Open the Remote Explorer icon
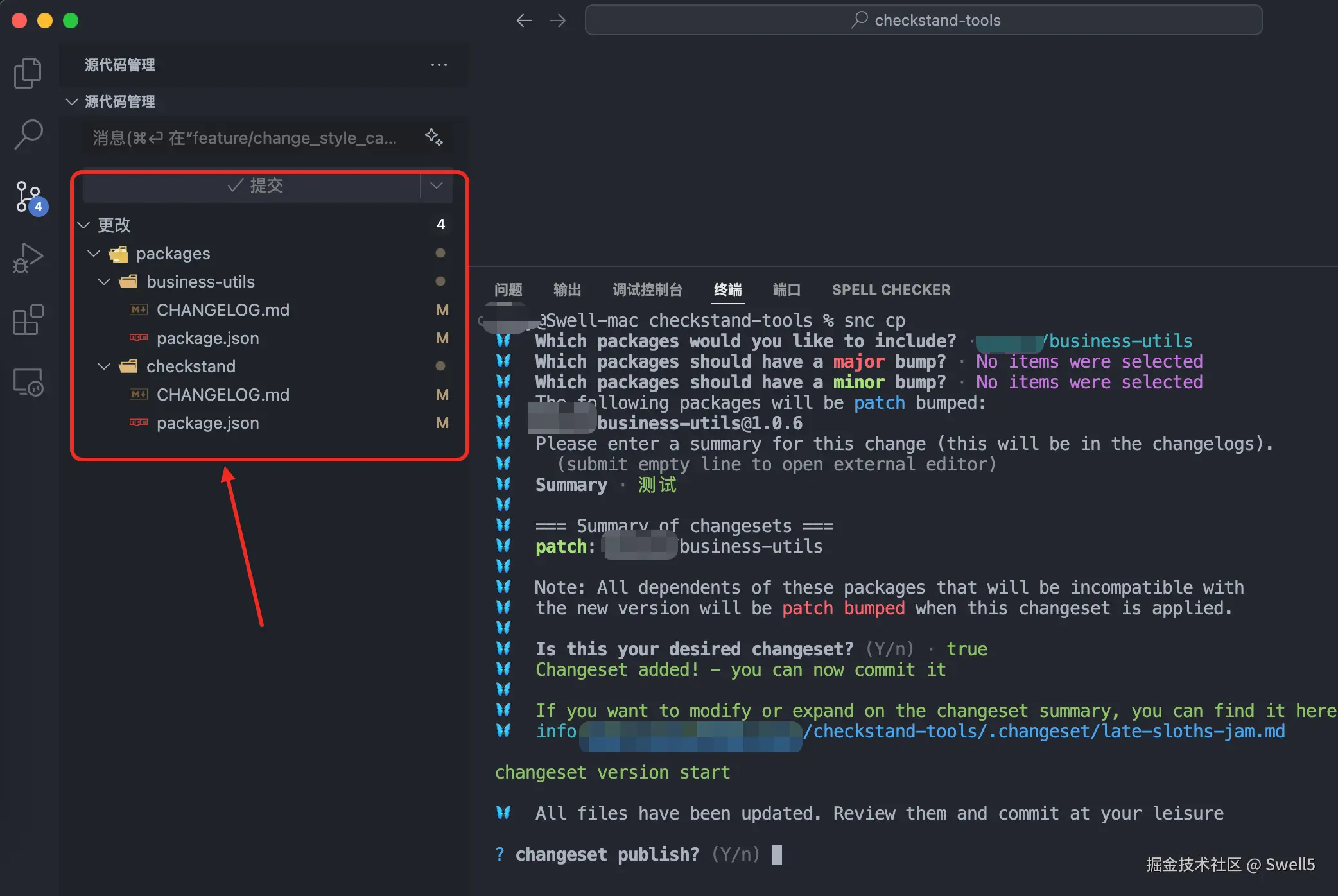The width and height of the screenshot is (1338, 896). [x=28, y=382]
